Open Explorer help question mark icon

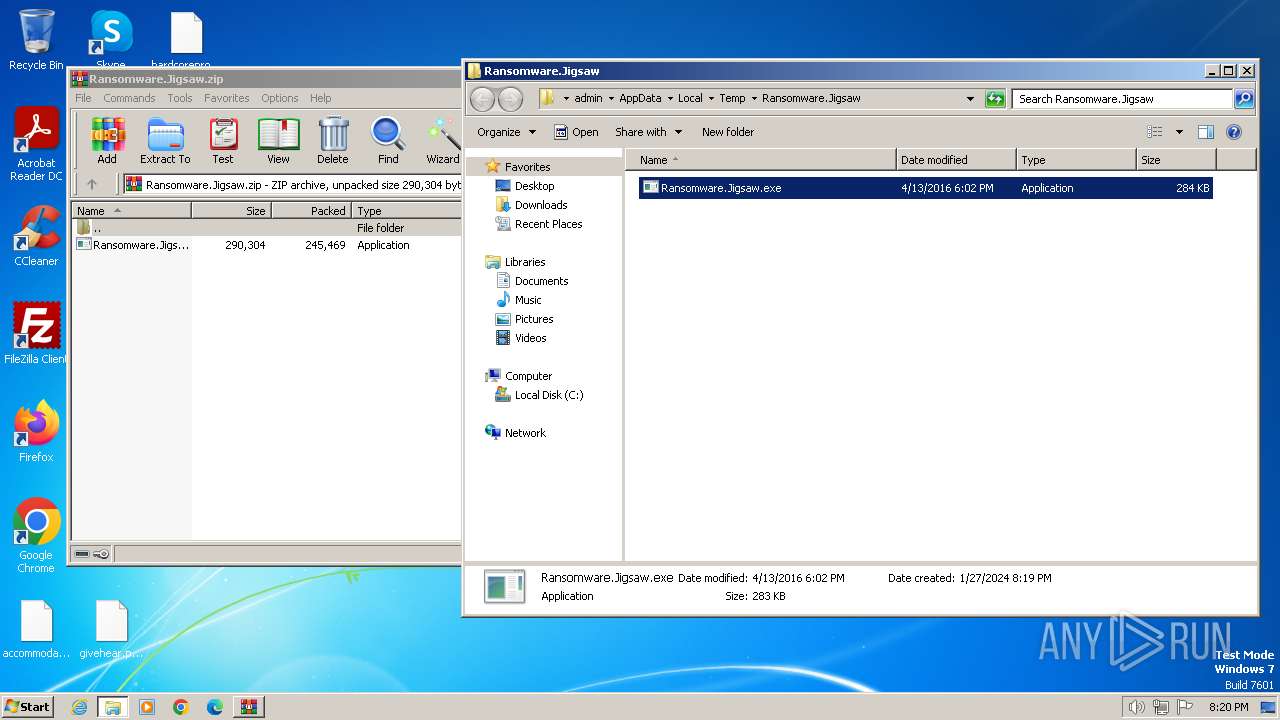pos(1234,132)
